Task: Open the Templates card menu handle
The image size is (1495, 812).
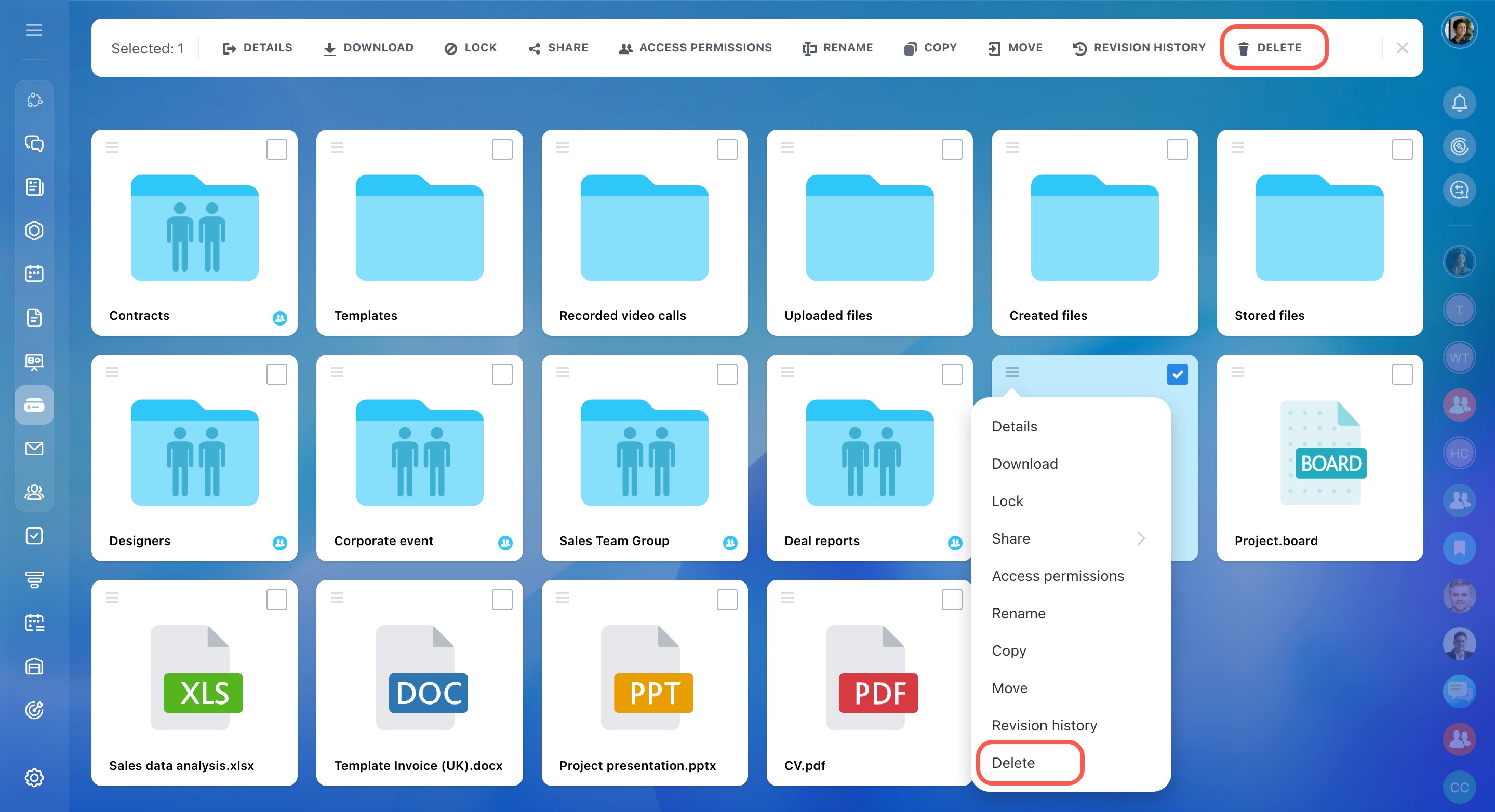Action: (x=337, y=147)
